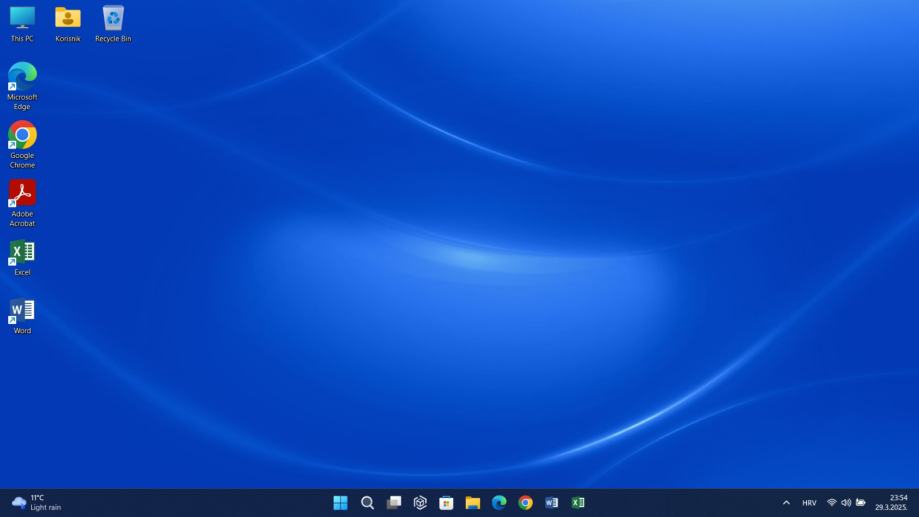Screen dimensions: 919x517
Task: Launch Word from the taskbar
Action: point(551,503)
